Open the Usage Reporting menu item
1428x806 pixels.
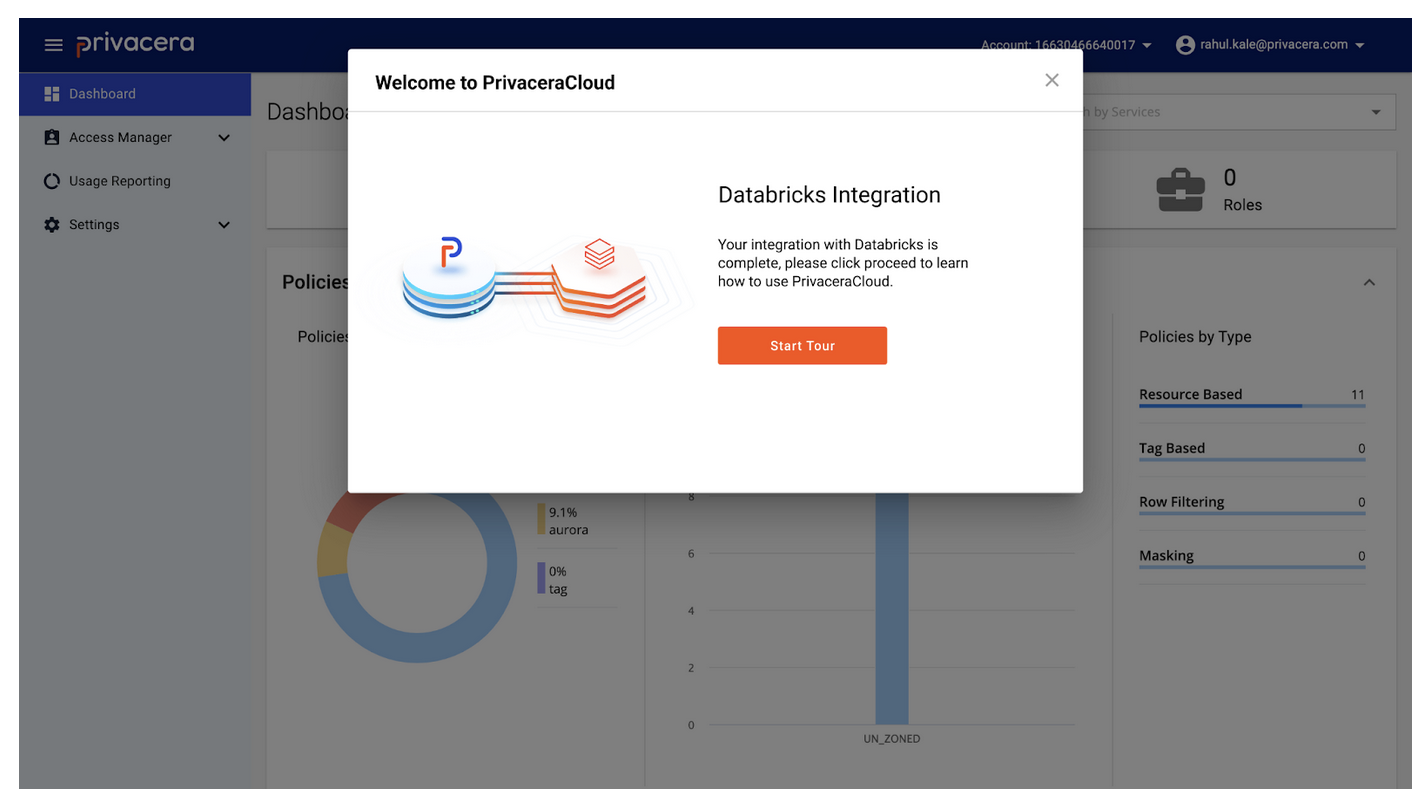pyautogui.click(x=119, y=182)
